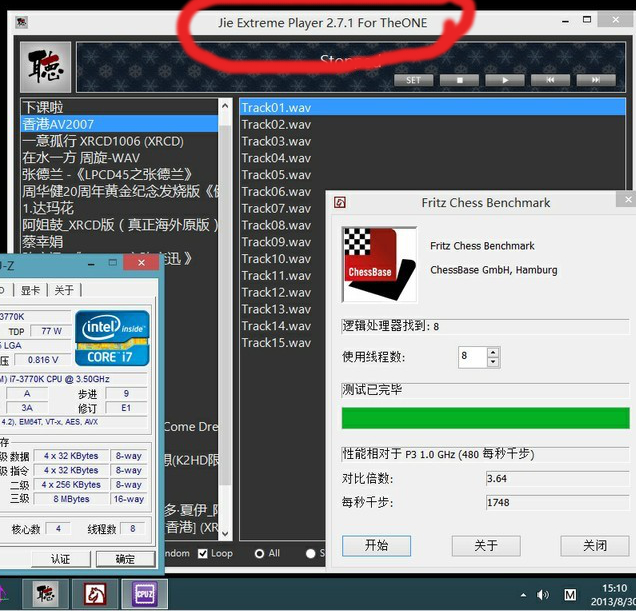The width and height of the screenshot is (636, 611).
Task: Click the 聽 logo in the player
Action: coord(45,67)
